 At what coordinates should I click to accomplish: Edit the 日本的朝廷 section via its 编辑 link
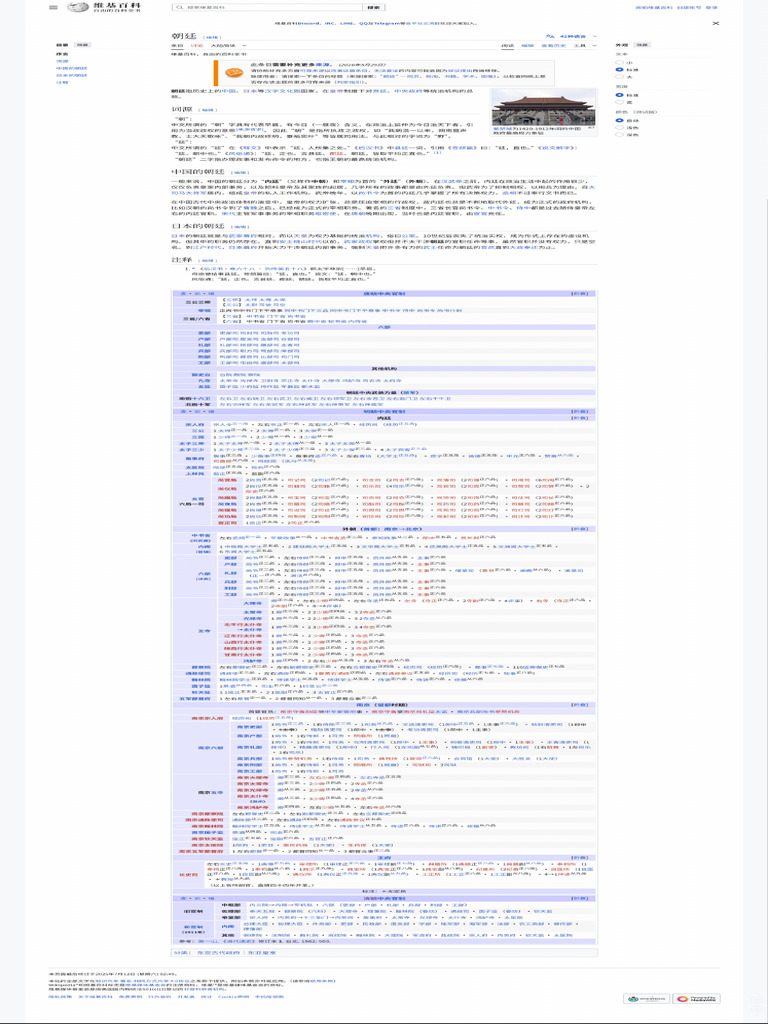[239, 225]
